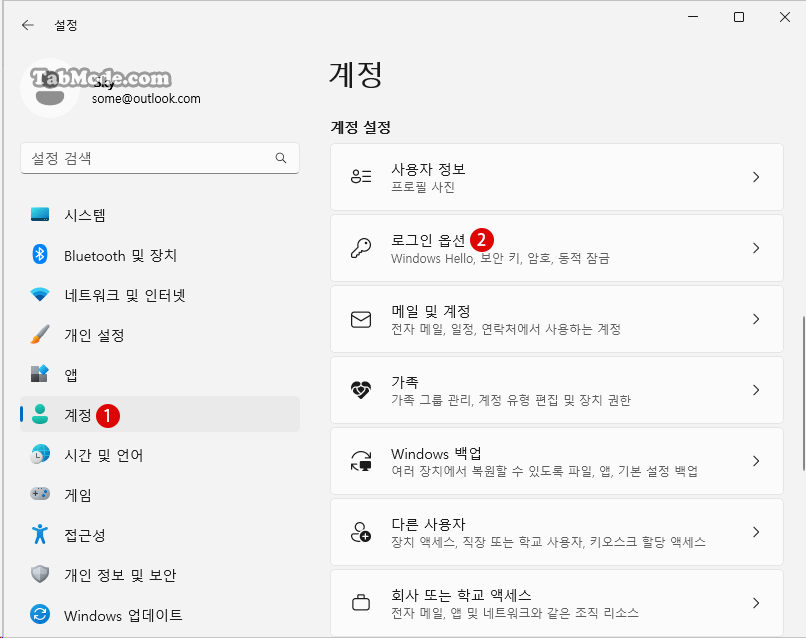The image size is (806, 638).
Task: Open the Windows 업데이트 sync icon
Action: [40, 614]
